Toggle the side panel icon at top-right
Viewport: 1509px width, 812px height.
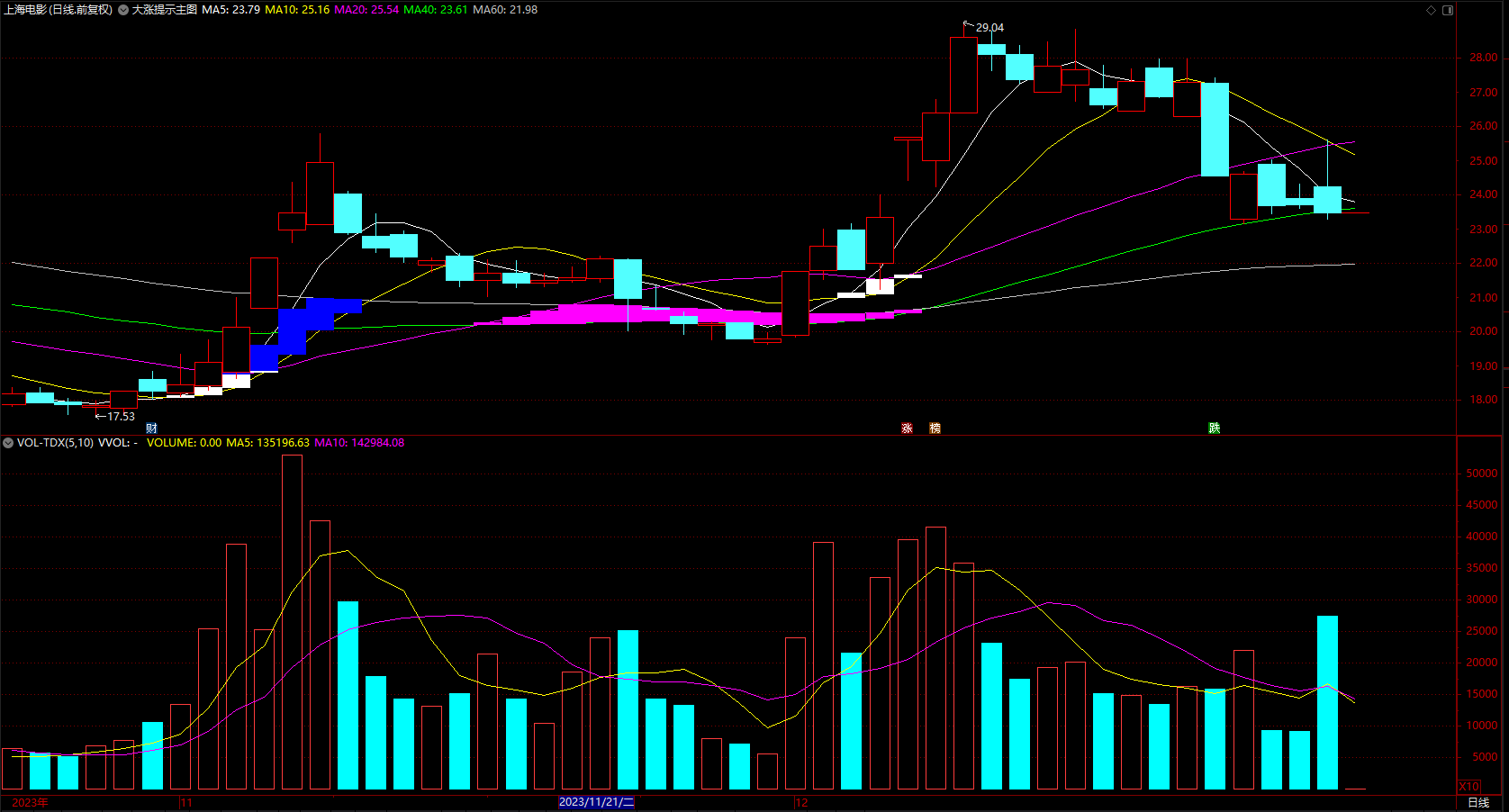pos(1448,10)
